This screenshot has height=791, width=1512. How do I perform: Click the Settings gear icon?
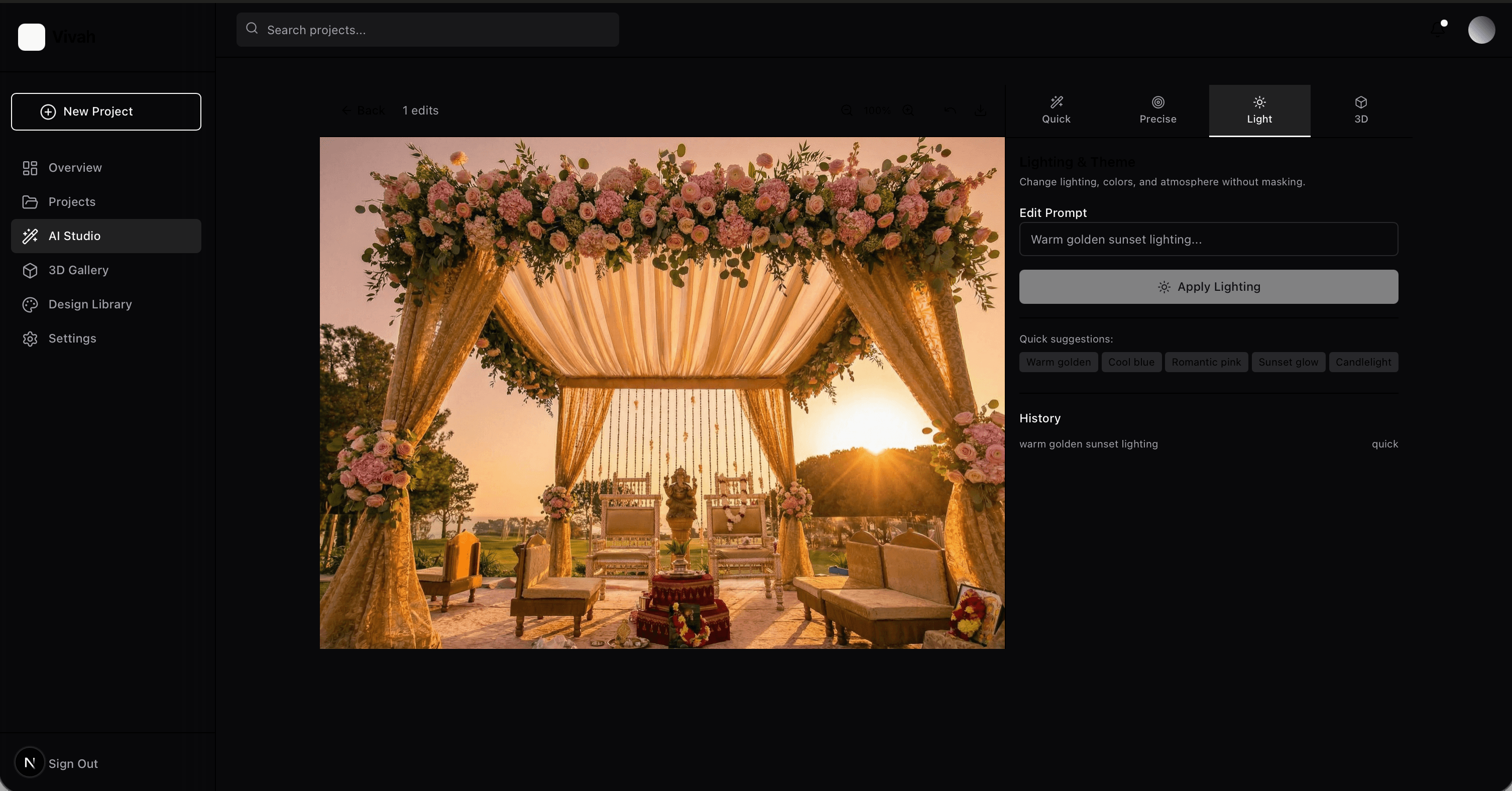pyautogui.click(x=30, y=339)
